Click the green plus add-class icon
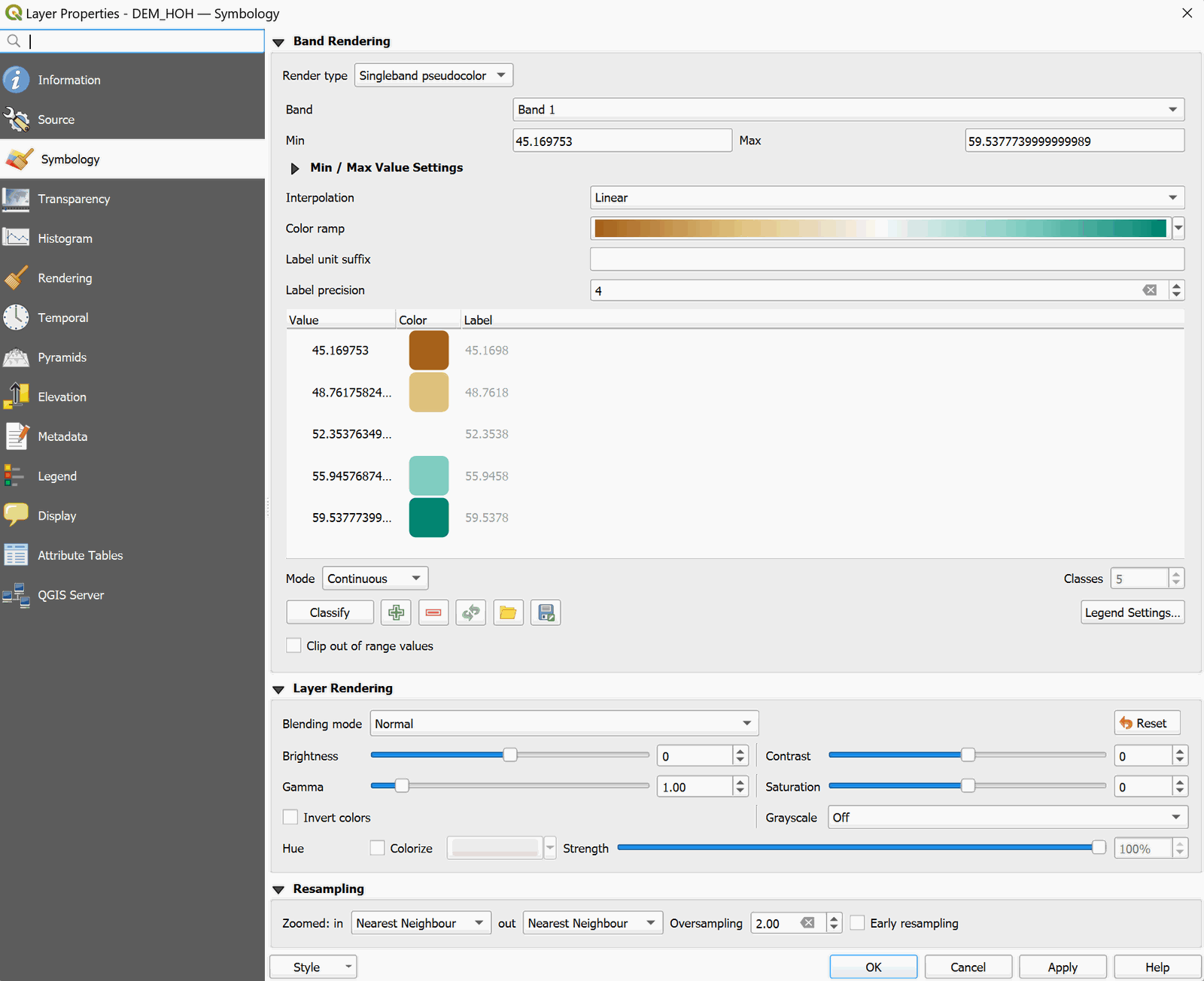 click(x=396, y=613)
